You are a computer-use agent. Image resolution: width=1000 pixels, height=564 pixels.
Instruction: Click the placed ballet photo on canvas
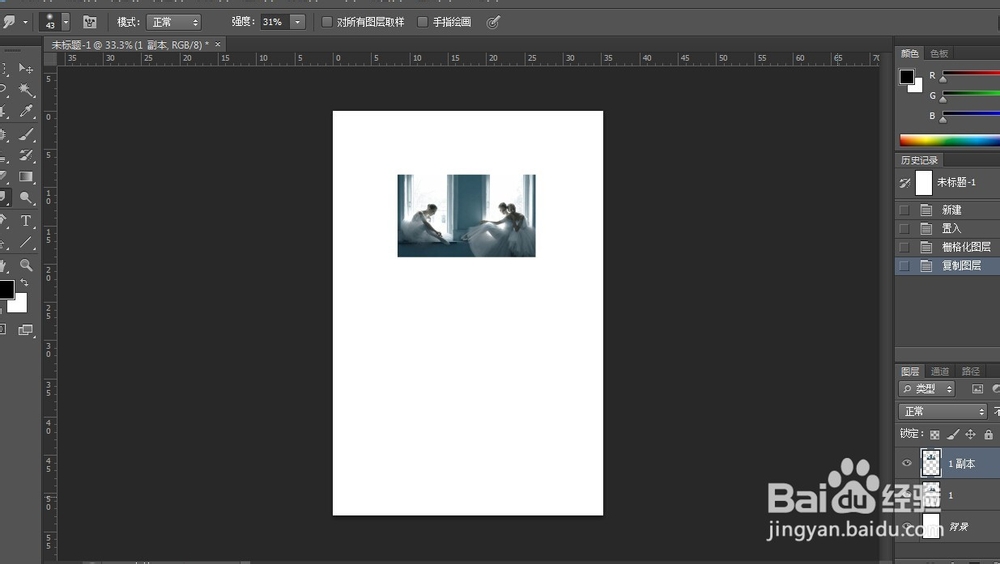(466, 216)
